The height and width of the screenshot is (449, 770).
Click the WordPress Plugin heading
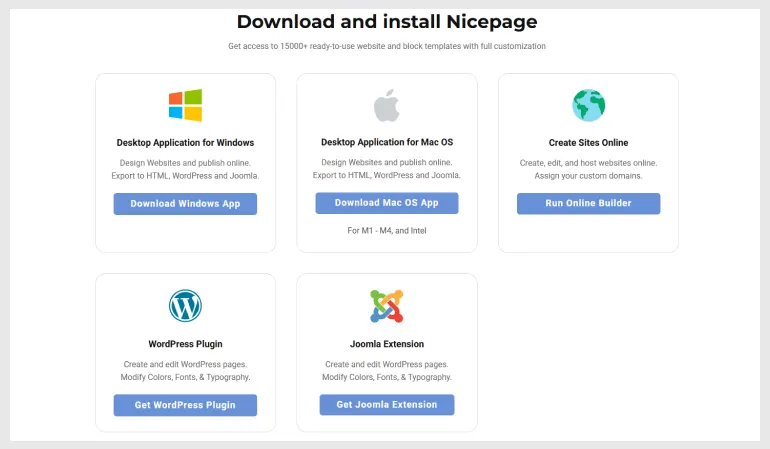coord(185,344)
